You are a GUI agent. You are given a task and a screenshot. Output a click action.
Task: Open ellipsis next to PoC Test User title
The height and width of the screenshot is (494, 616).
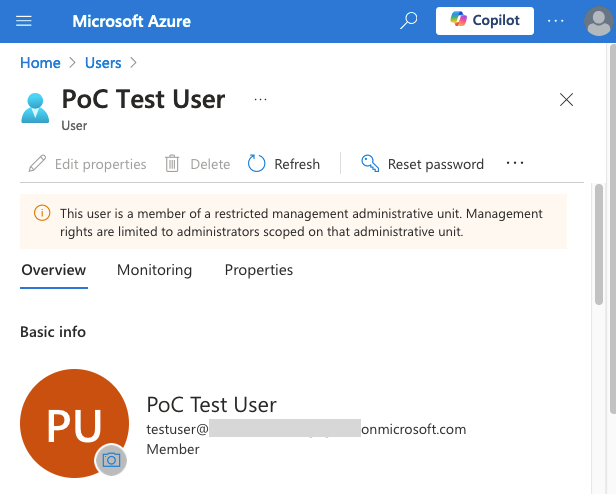pyautogui.click(x=260, y=100)
